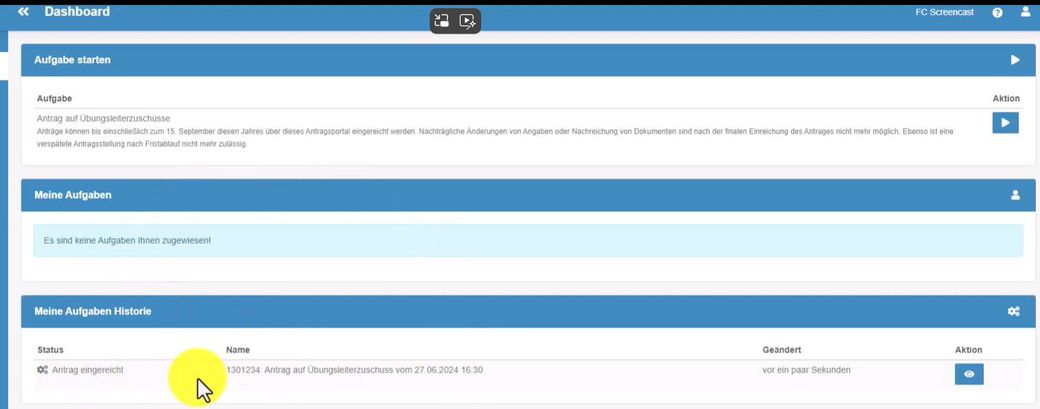This screenshot has width=1040, height=409.
Task: Click 'Es sind keine Aufgaben Ihnen zugewiesen!' notice
Action: 529,240
